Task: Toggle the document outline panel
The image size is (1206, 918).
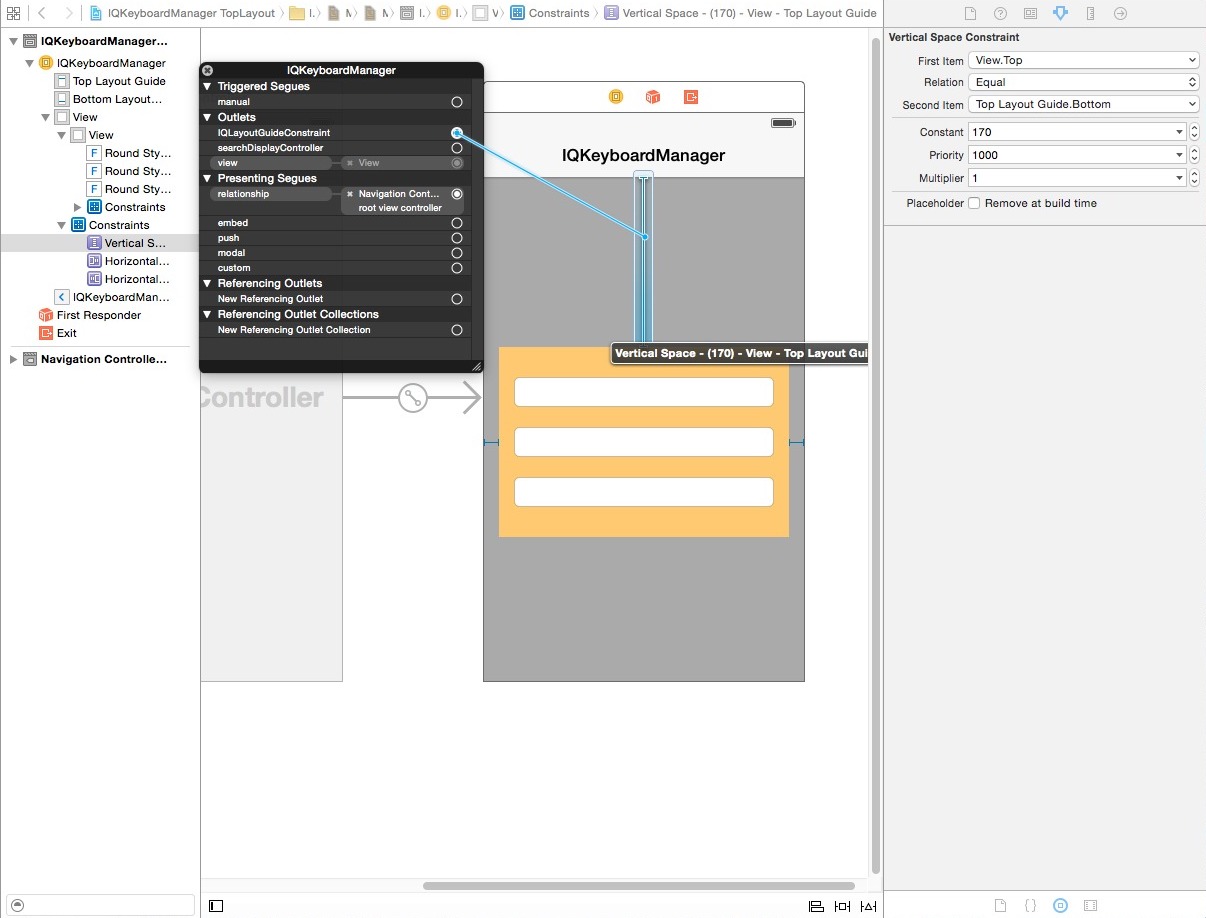Action: 216,906
